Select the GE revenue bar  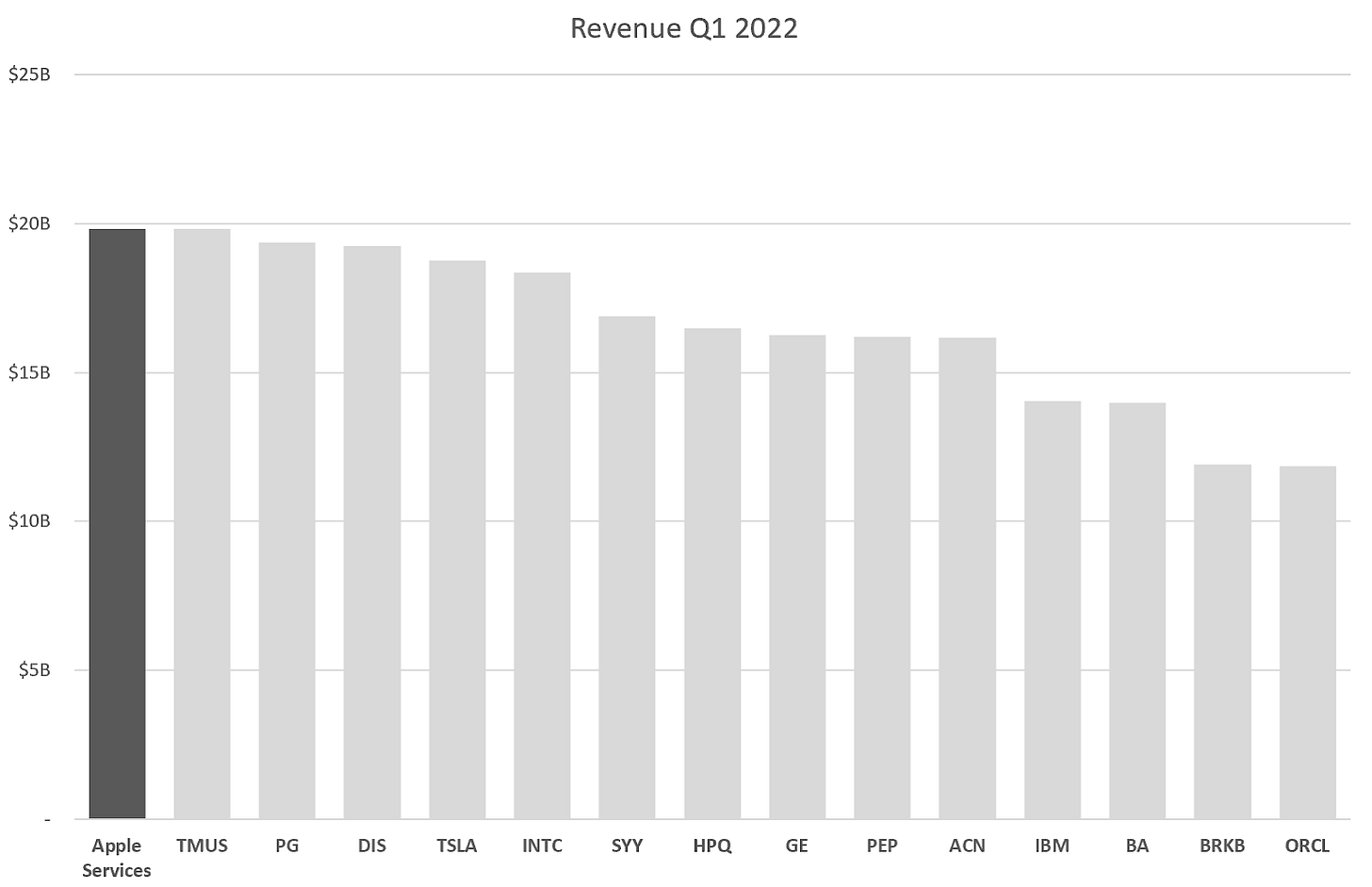[797, 577]
